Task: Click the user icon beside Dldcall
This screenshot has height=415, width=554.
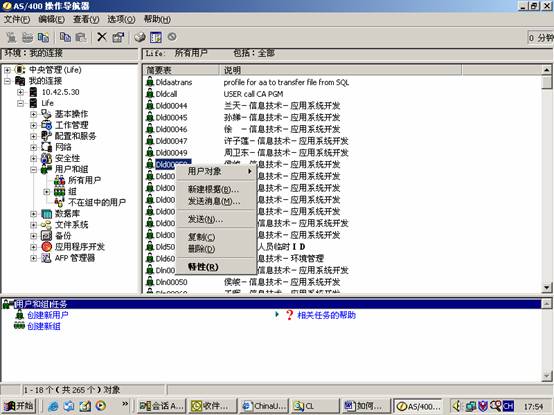Action: (x=150, y=94)
